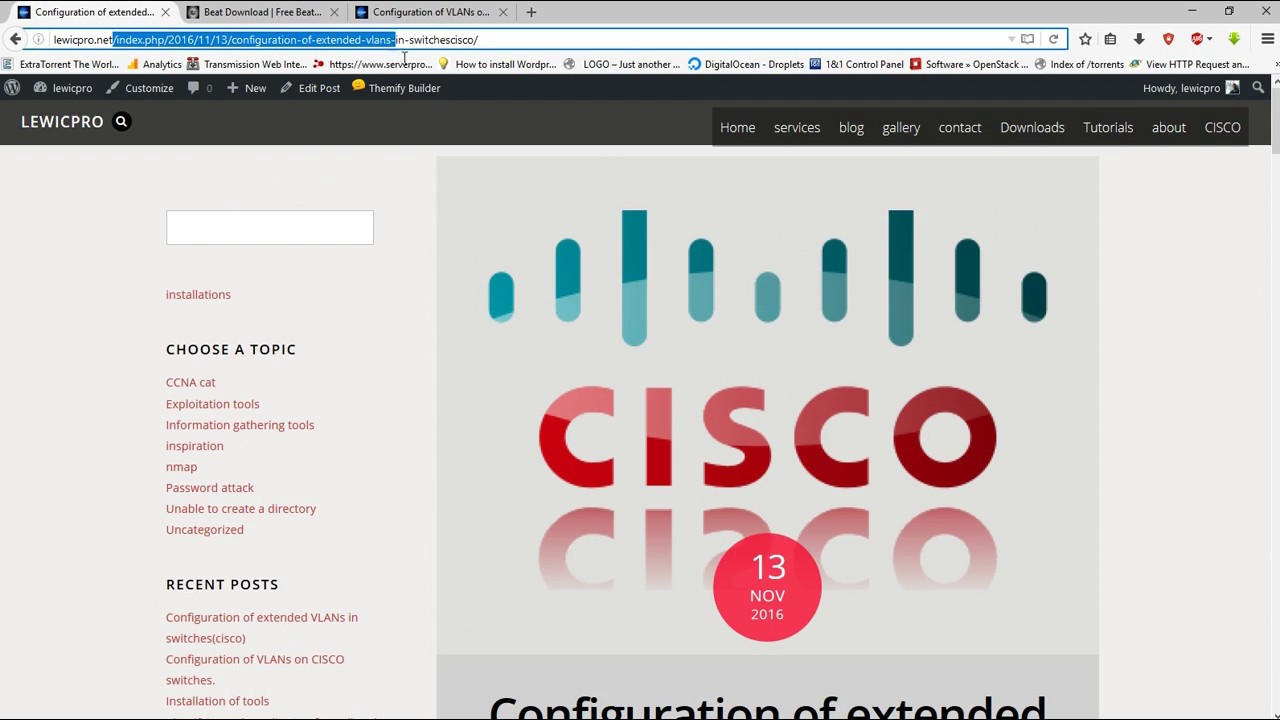Screen dimensions: 1280x720
Task: Open the site info icon in address bar
Action: [x=38, y=39]
